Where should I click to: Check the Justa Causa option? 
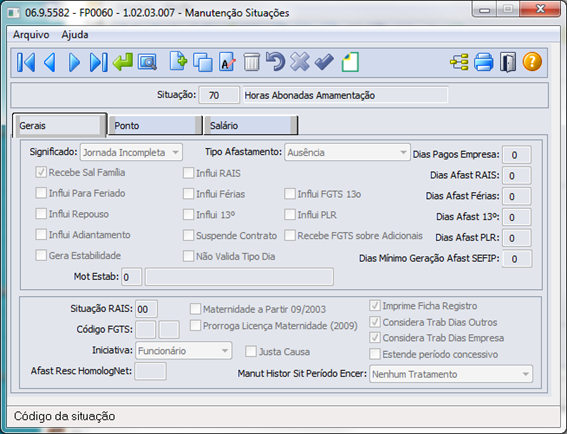(251, 351)
